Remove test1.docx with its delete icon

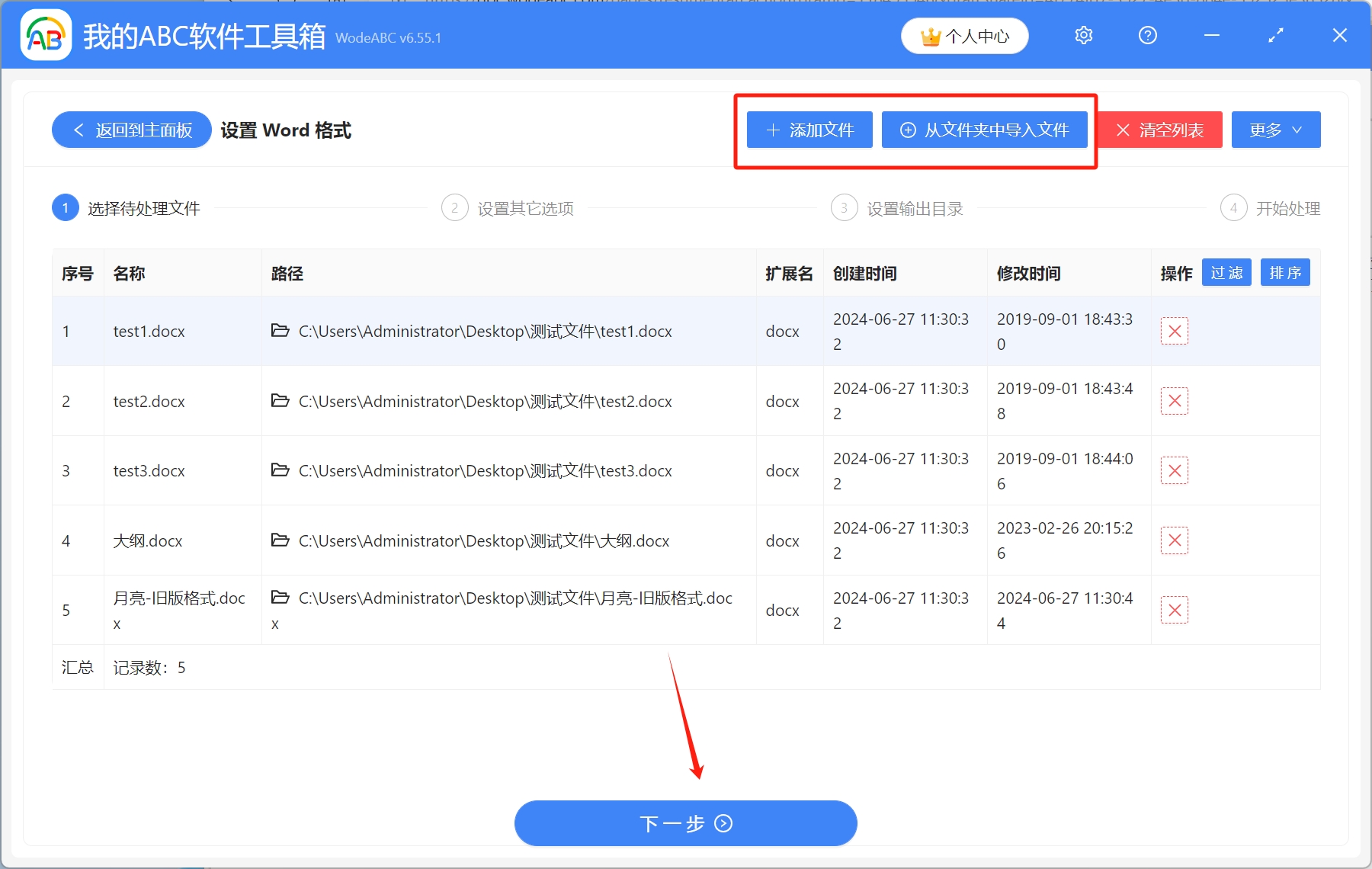(1175, 331)
